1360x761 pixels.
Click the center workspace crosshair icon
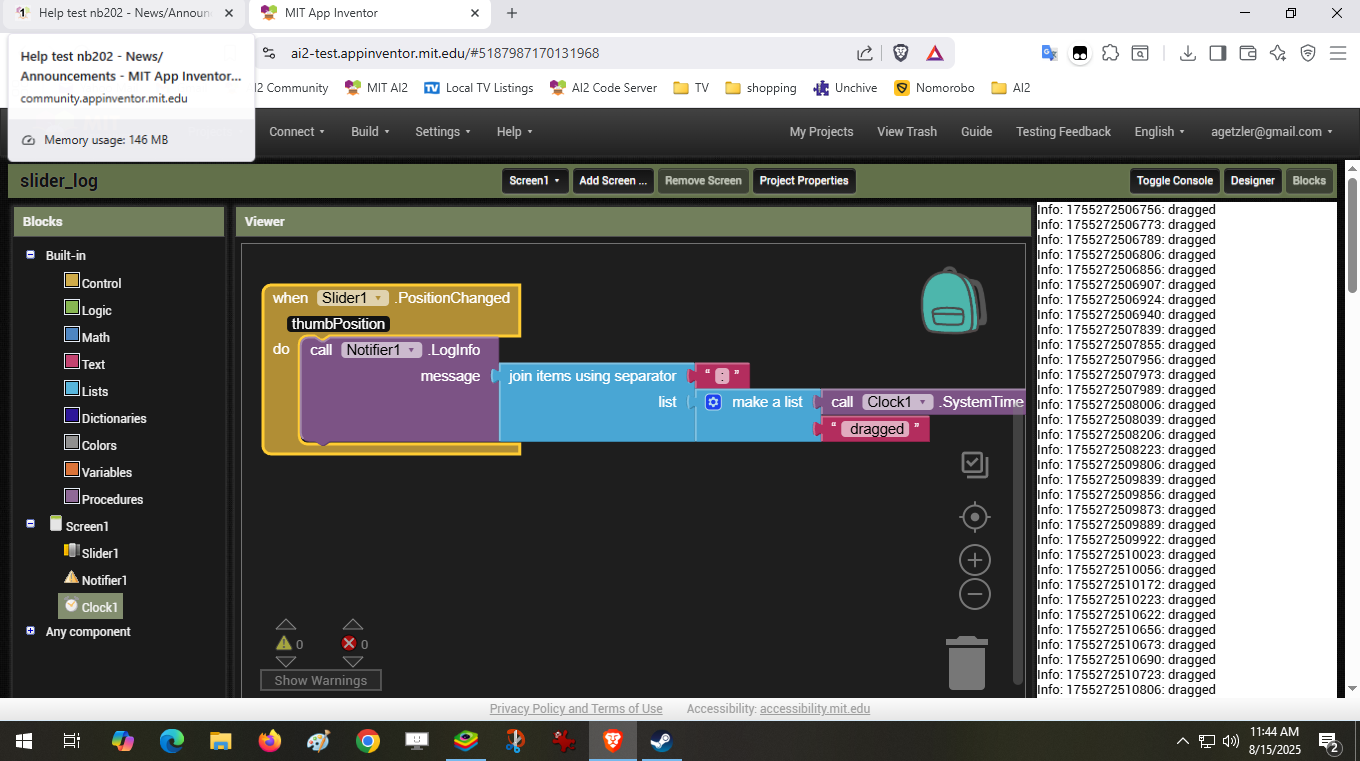click(x=974, y=517)
